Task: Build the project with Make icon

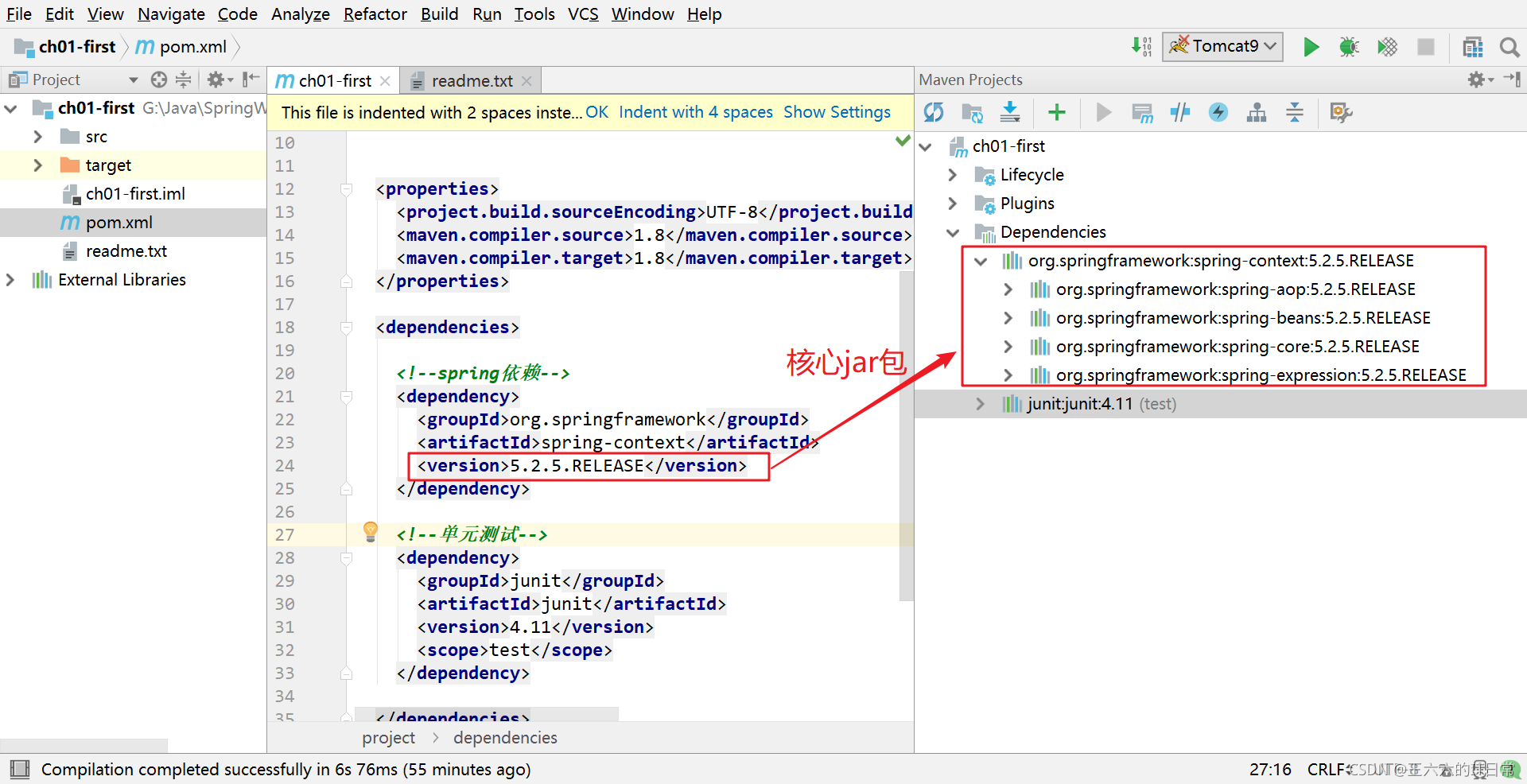Action: pos(1142,47)
